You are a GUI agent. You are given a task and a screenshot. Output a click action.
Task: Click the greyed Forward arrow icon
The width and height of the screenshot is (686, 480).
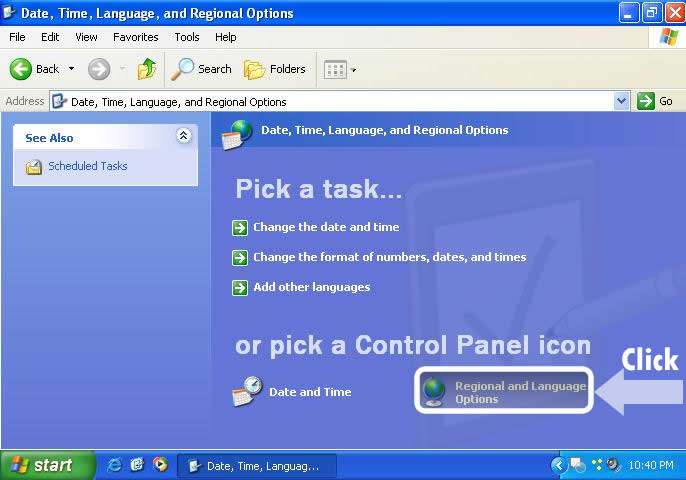(x=99, y=69)
